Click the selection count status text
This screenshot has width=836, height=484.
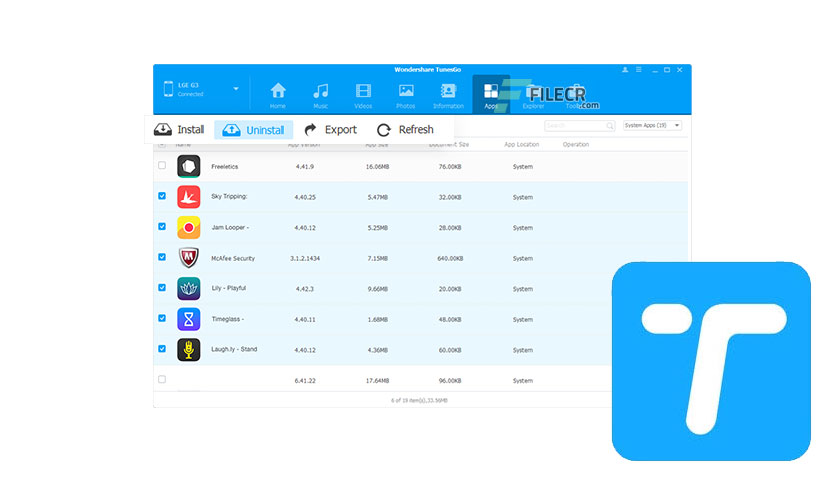pyautogui.click(x=420, y=400)
